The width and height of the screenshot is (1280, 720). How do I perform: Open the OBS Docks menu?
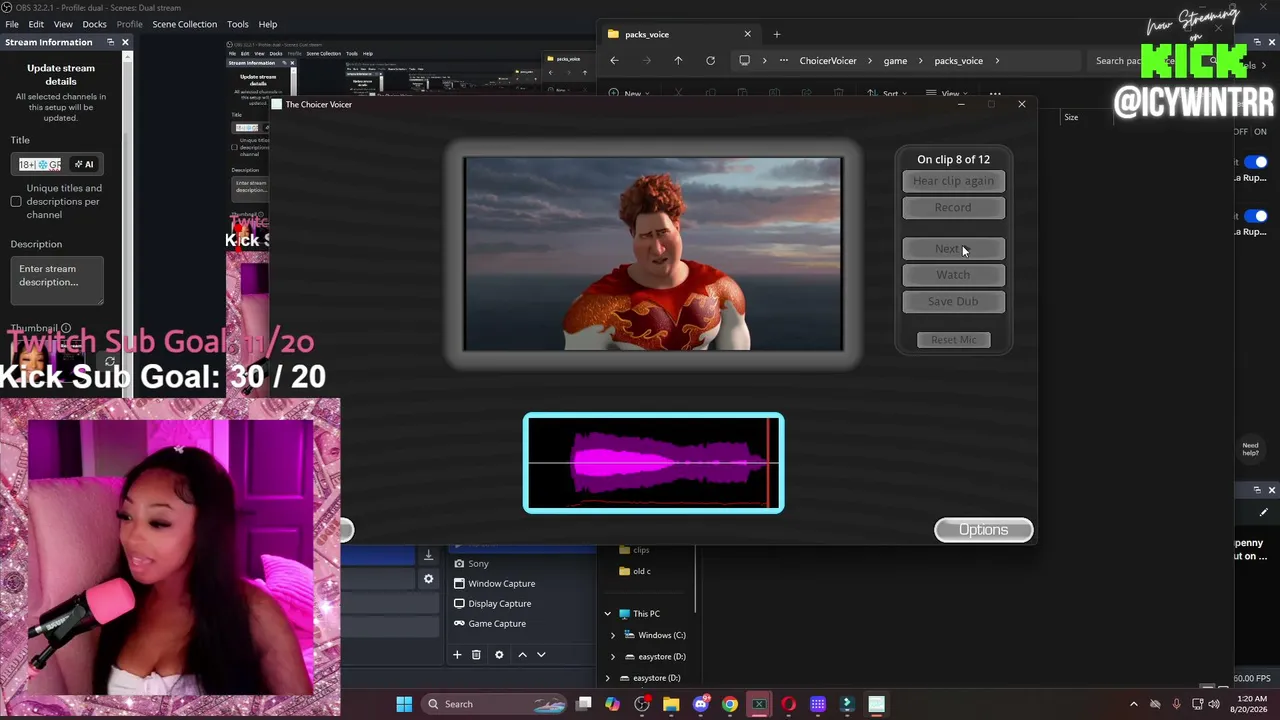(94, 24)
